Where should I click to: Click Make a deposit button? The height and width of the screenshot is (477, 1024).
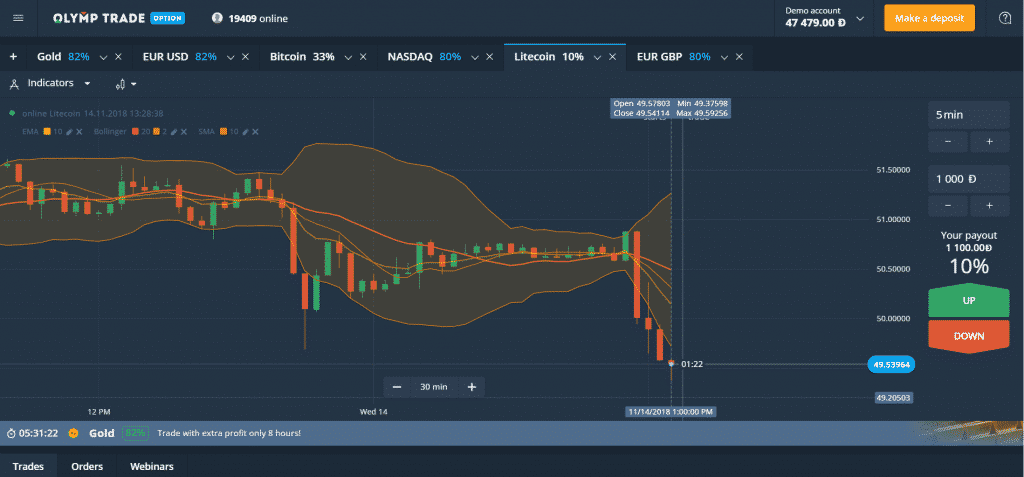coord(929,18)
